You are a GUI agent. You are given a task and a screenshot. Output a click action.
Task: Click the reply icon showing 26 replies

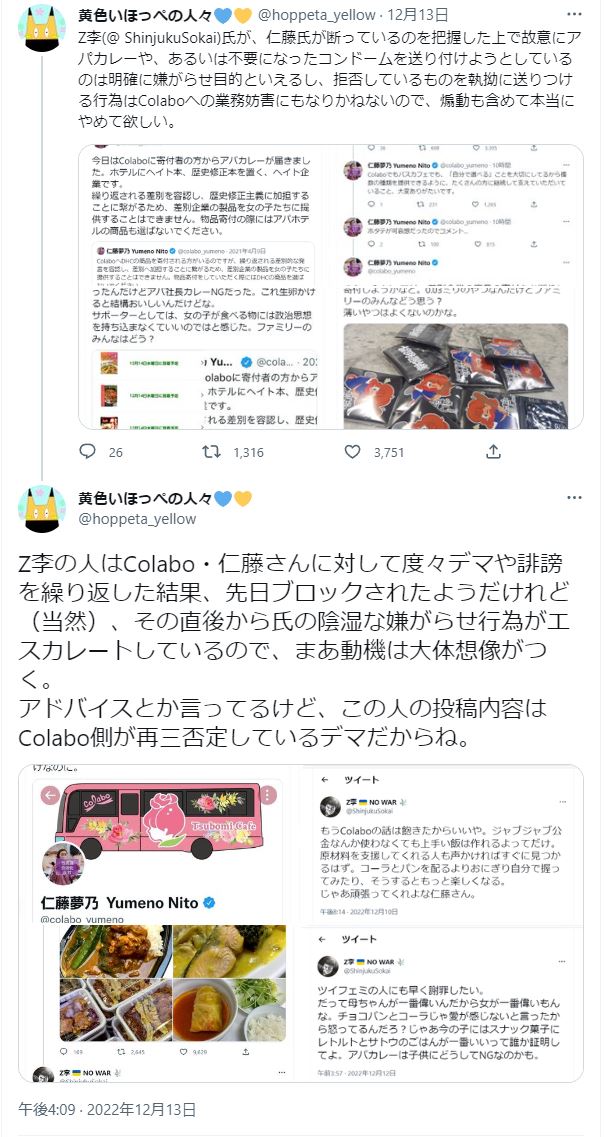pos(88,452)
